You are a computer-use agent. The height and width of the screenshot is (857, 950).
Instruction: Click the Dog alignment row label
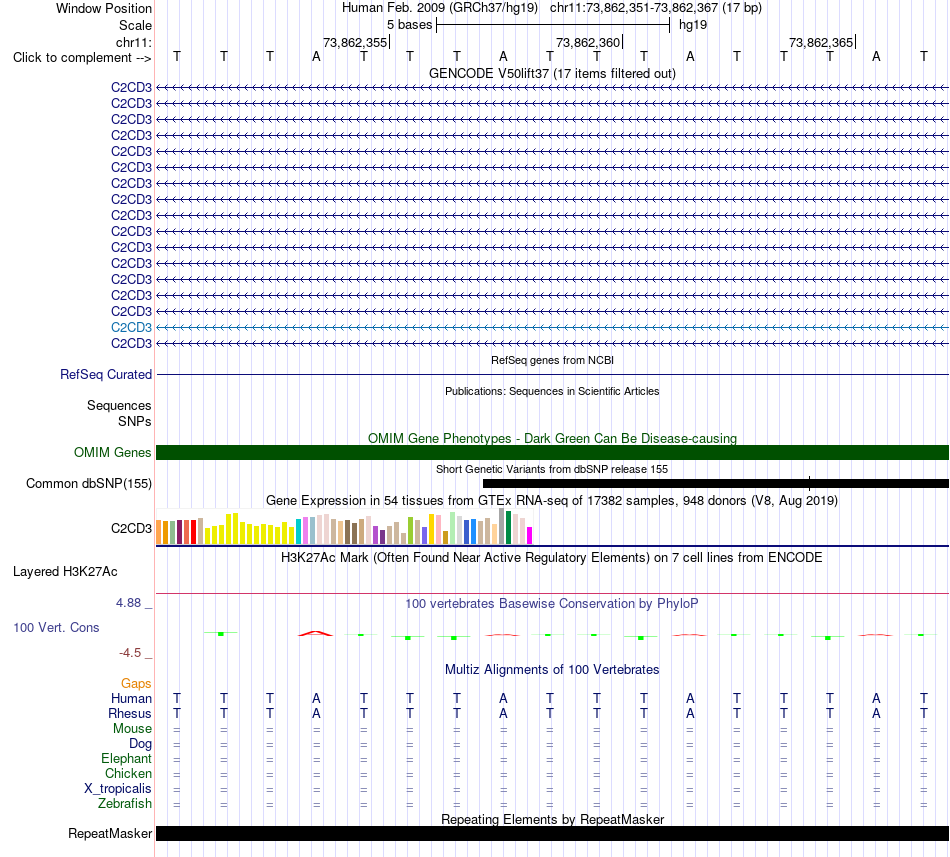(x=140, y=744)
